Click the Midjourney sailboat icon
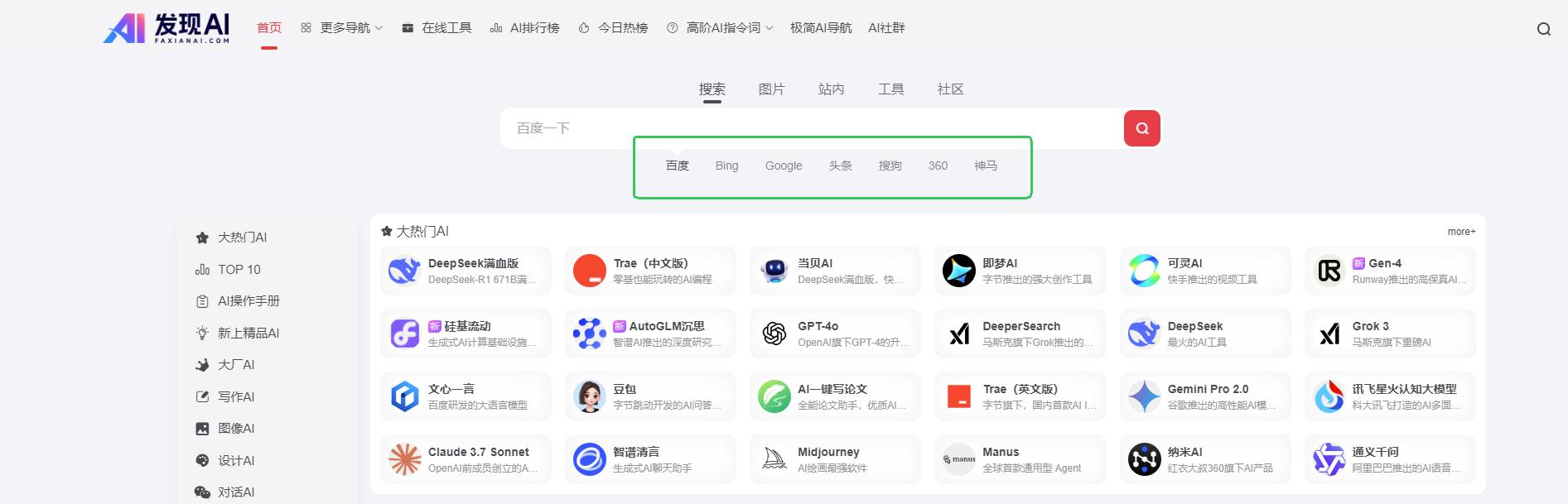Screen dimensions: 1568x504 coord(774,459)
